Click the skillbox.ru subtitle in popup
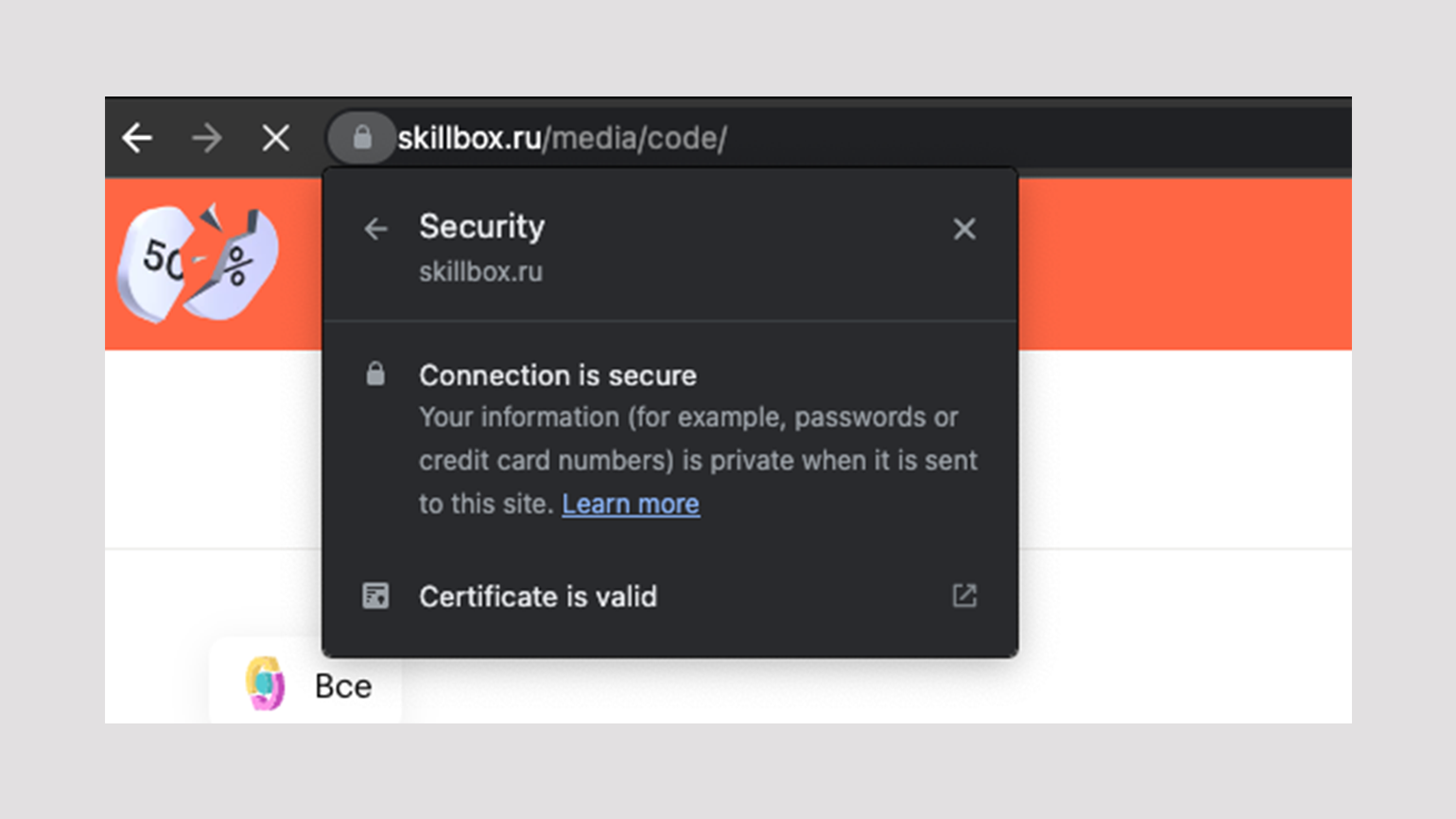 [480, 272]
